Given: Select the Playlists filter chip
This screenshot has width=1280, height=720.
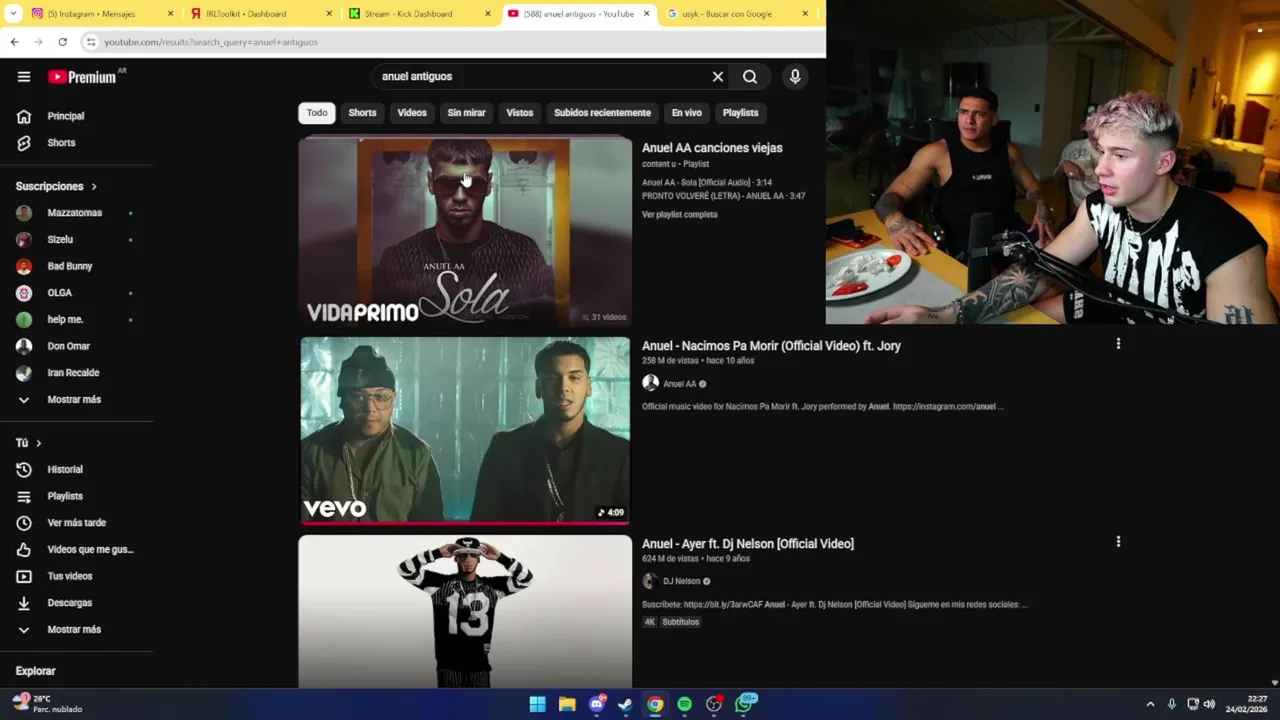Looking at the screenshot, I should click(x=740, y=113).
